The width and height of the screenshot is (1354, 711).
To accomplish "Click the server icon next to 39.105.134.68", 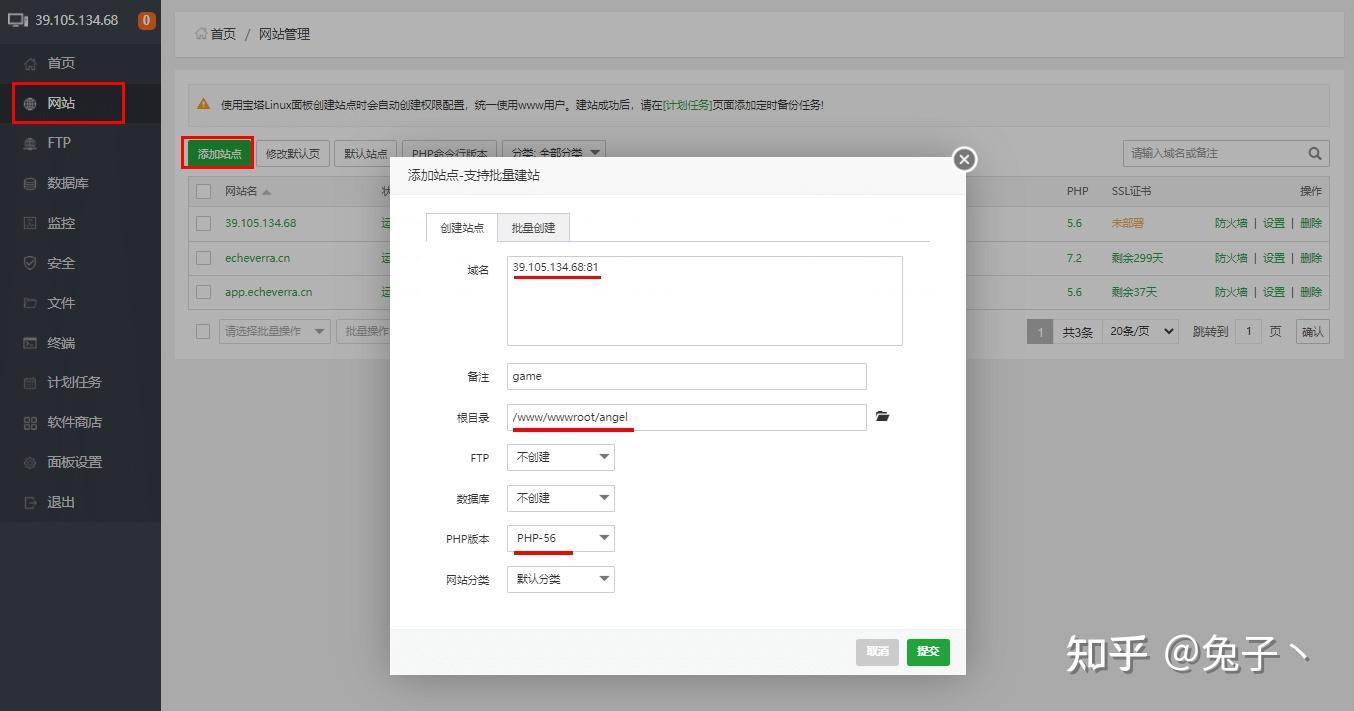I will [18, 20].
